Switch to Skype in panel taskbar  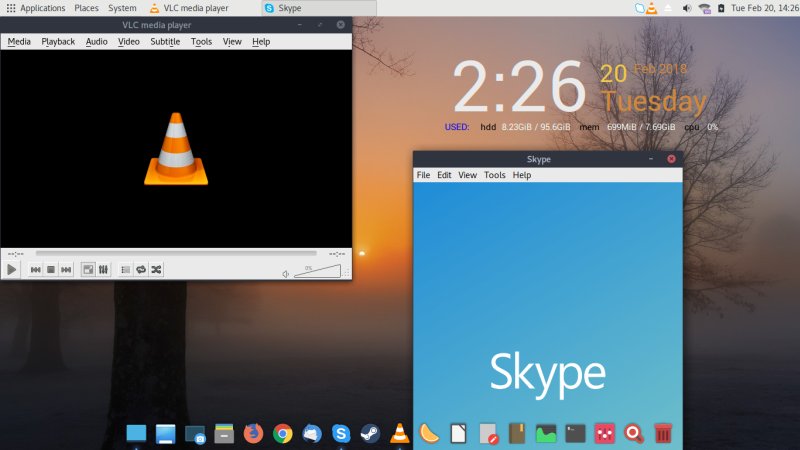[319, 8]
